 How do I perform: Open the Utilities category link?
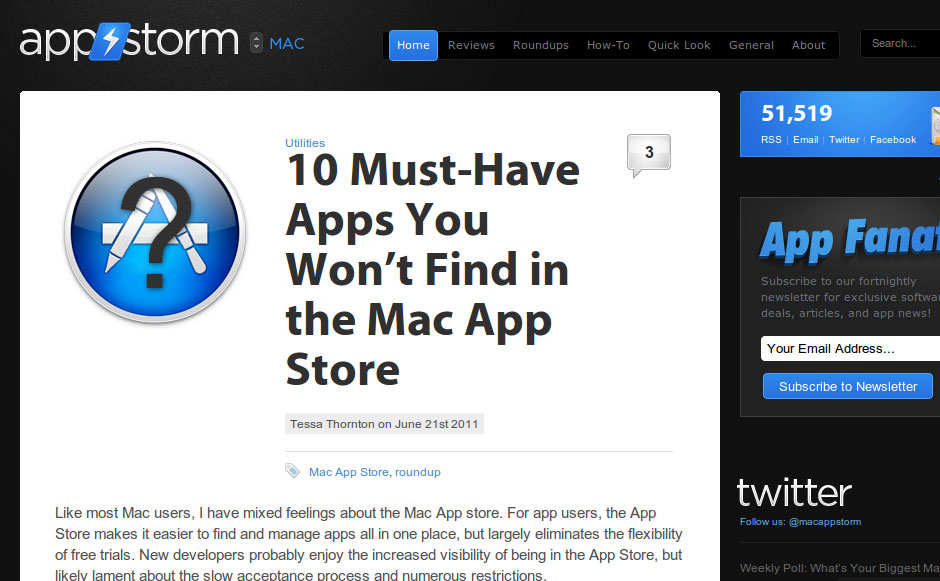pyautogui.click(x=305, y=143)
